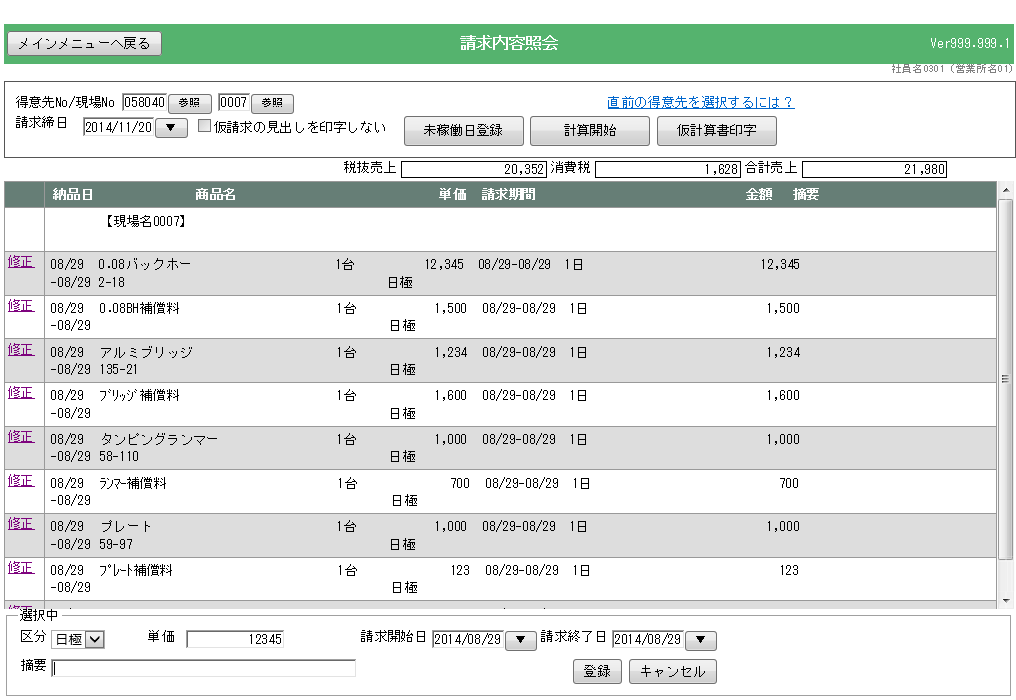This screenshot has height=700, width=1016.
Task: Click メインメニューへ戻る button
Action: point(84,43)
